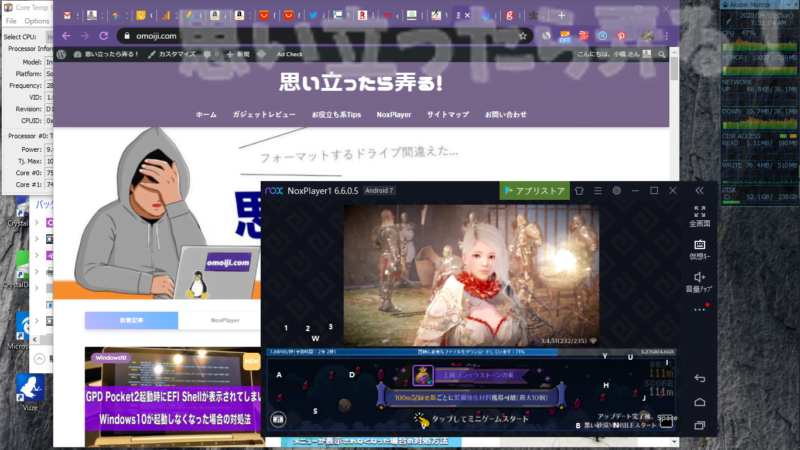The height and width of the screenshot is (450, 800).
Task: Open a new Chrome tab
Action: (x=561, y=15)
